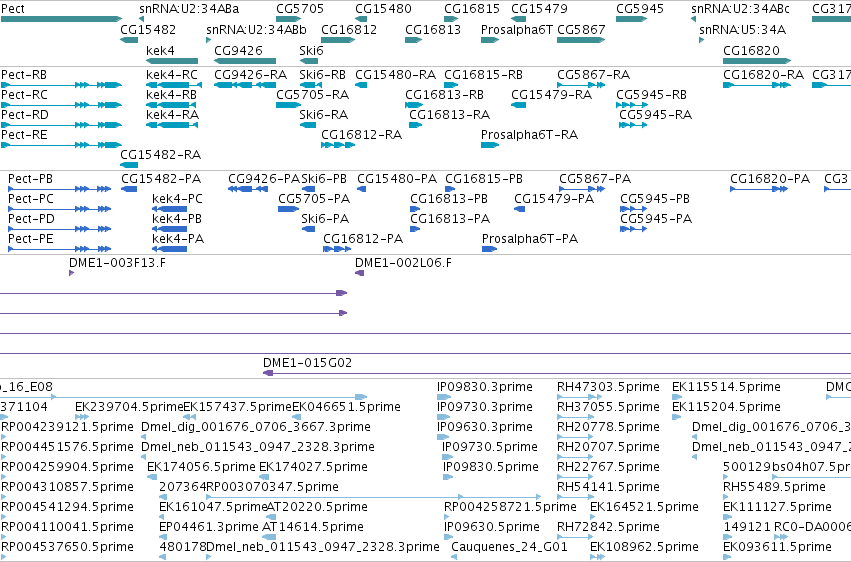Screen dimensions: 851x562
Task: Click the EK115514.5prime EST label
Action: pyautogui.click(x=727, y=387)
